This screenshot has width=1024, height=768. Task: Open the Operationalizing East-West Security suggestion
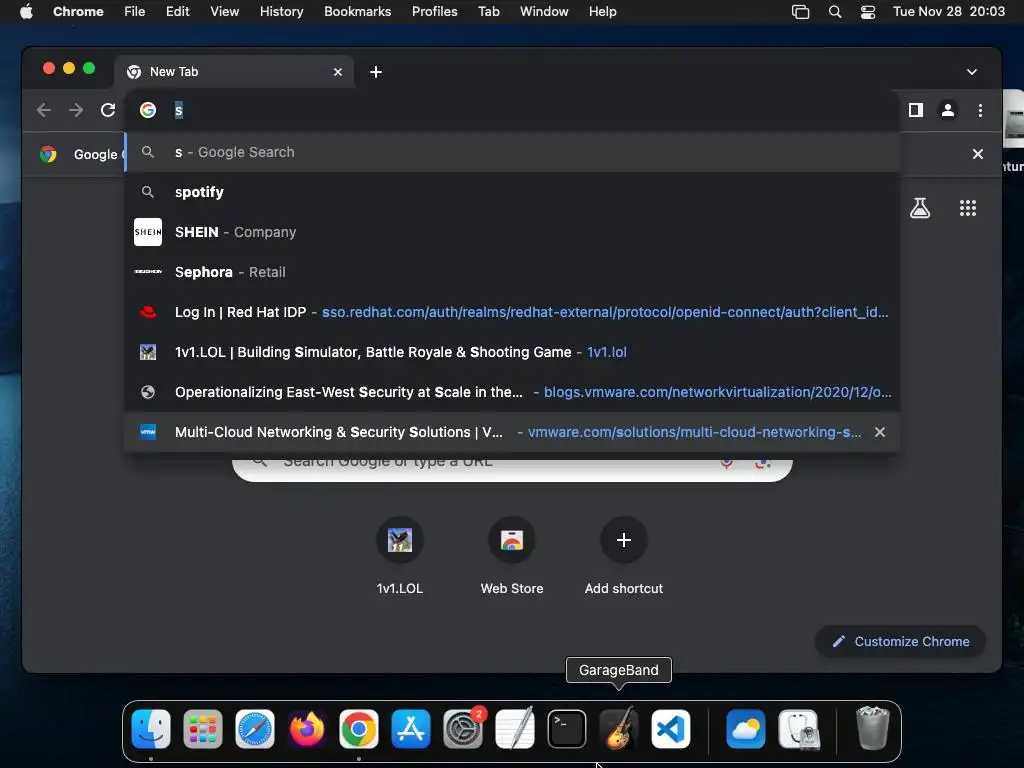(x=512, y=392)
